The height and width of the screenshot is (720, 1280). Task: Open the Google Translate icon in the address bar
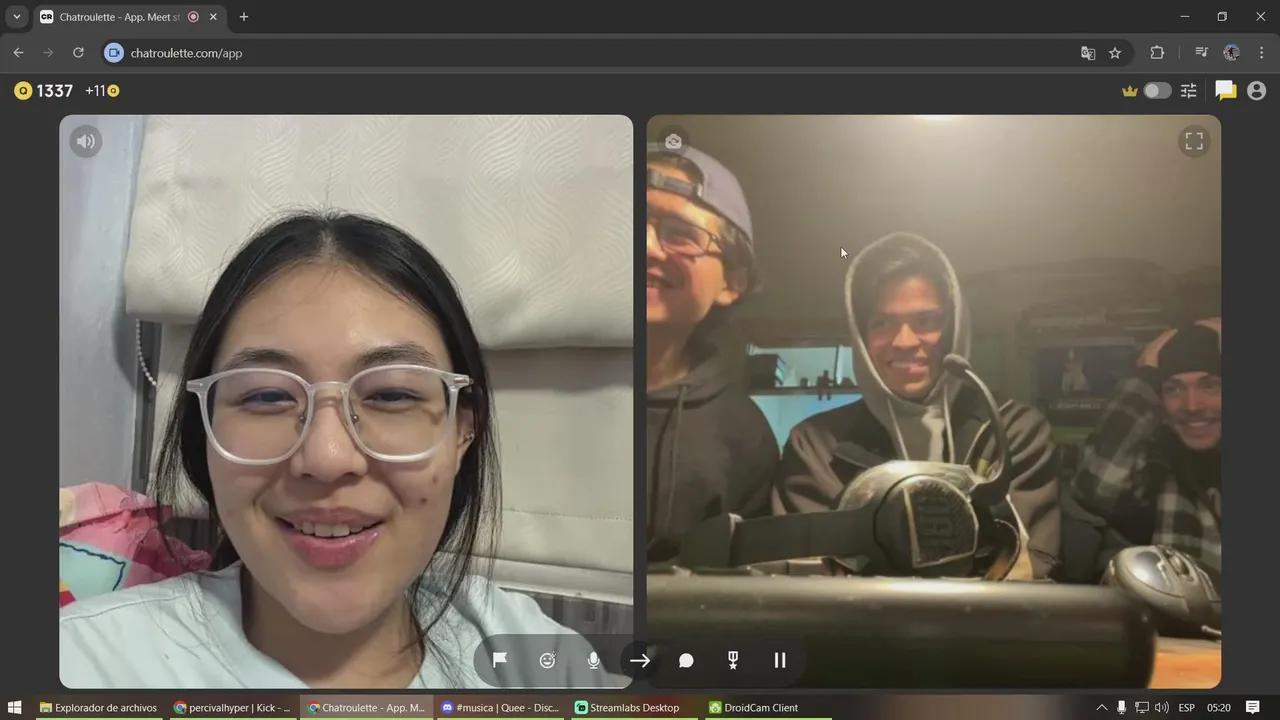1087,53
